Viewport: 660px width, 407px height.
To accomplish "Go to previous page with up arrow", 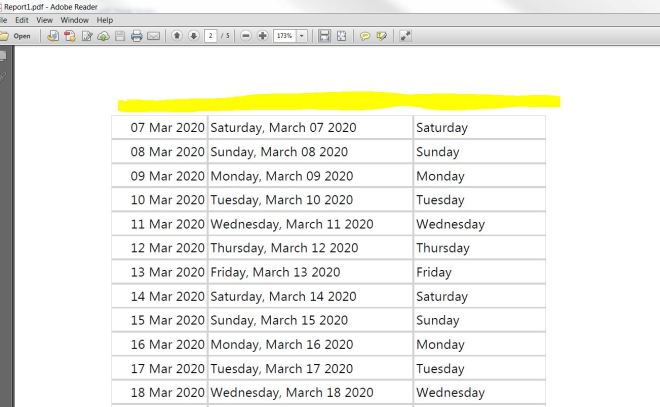I will (177, 35).
